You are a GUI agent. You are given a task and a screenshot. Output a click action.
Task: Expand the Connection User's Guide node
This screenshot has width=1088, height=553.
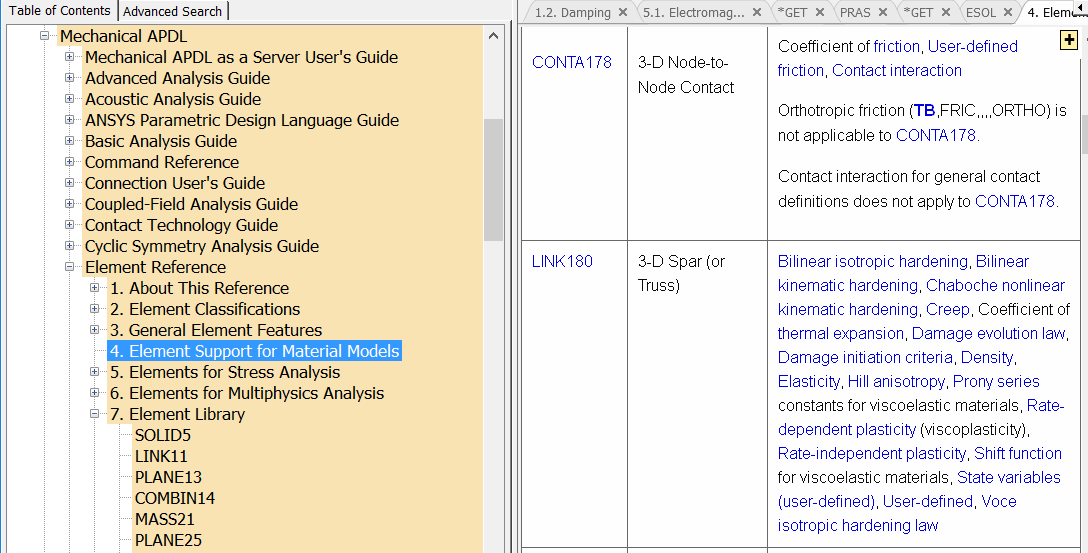click(69, 182)
